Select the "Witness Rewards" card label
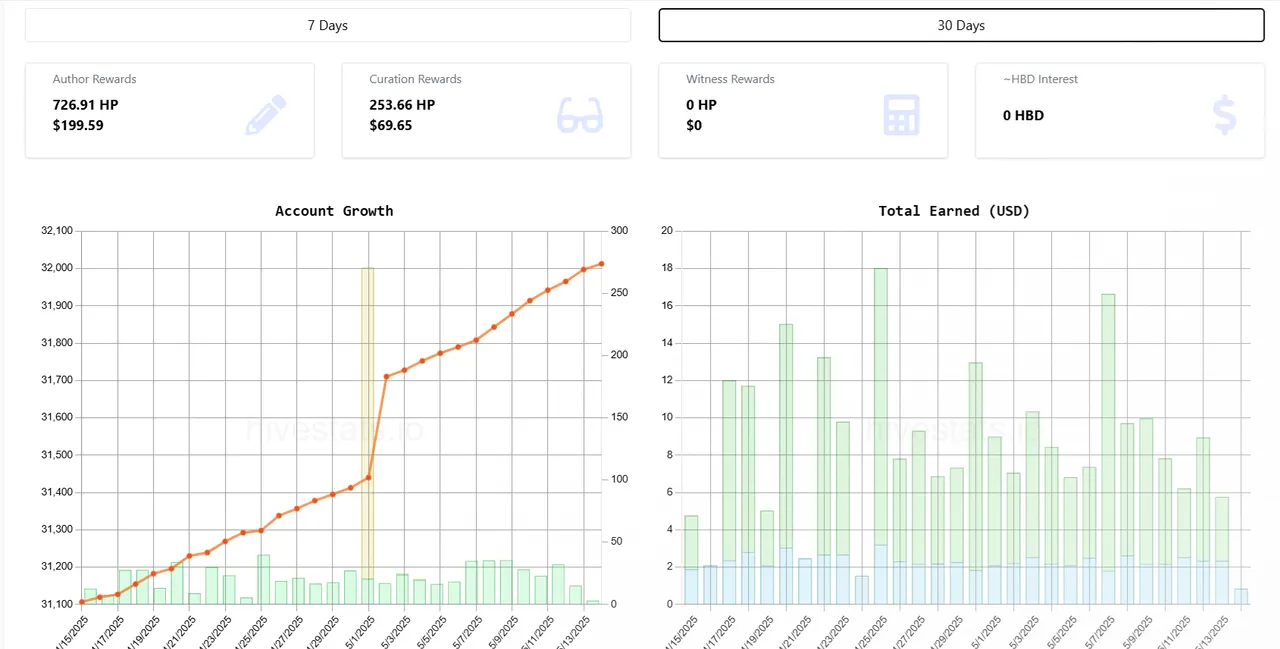The image size is (1280, 649). point(730,79)
